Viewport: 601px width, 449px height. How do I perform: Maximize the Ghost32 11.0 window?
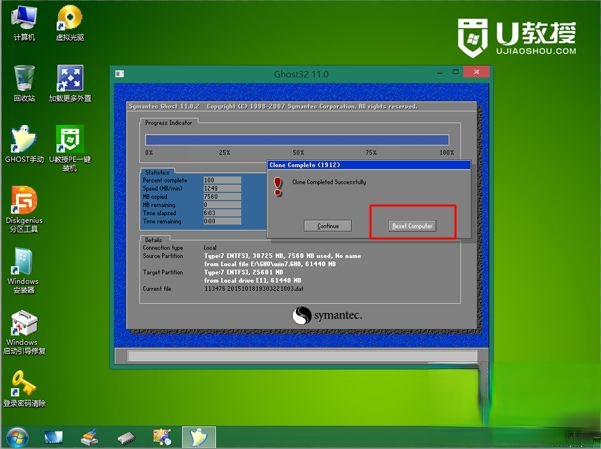(x=455, y=72)
